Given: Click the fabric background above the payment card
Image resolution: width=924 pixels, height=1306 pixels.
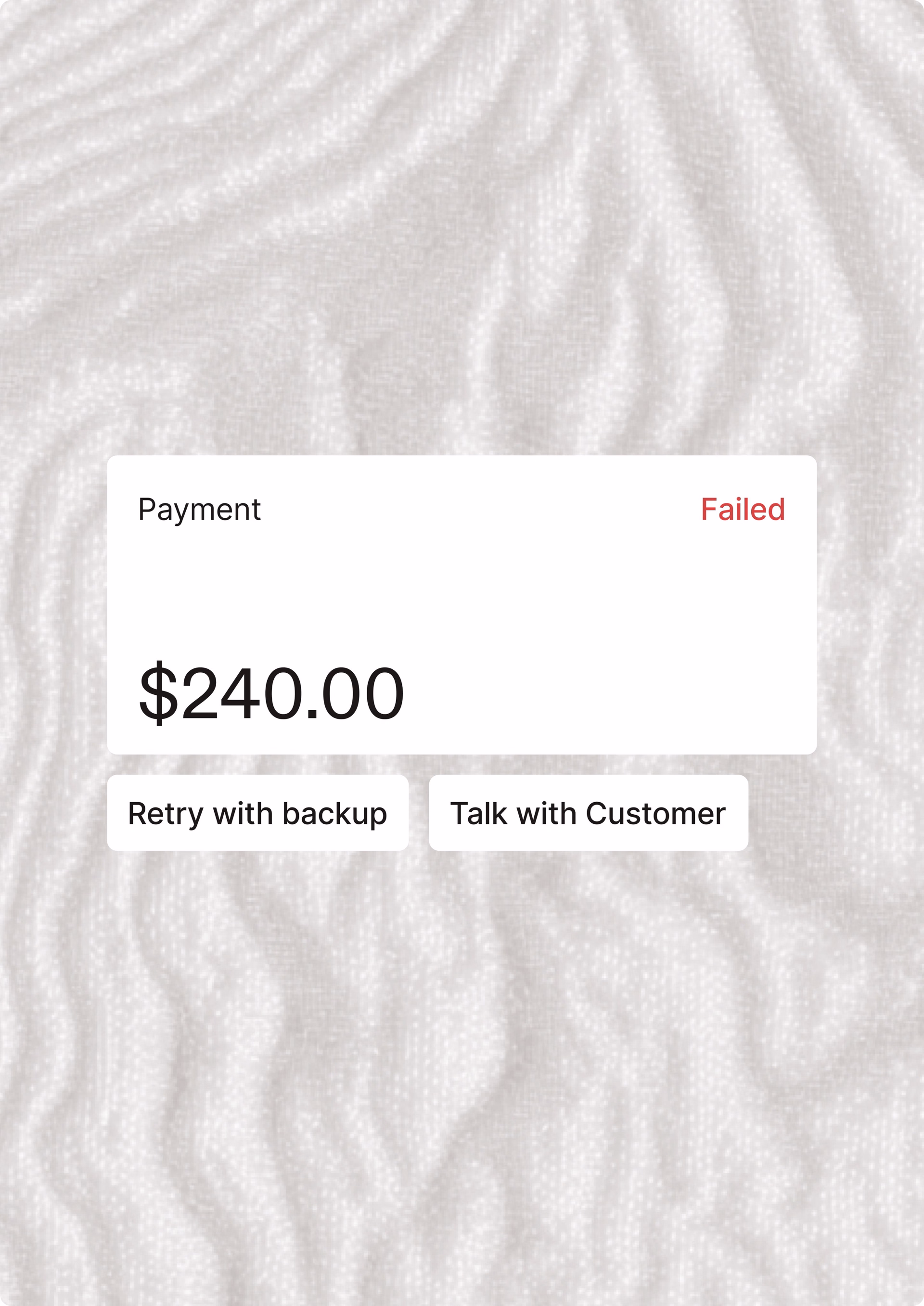Looking at the screenshot, I should tap(462, 228).
